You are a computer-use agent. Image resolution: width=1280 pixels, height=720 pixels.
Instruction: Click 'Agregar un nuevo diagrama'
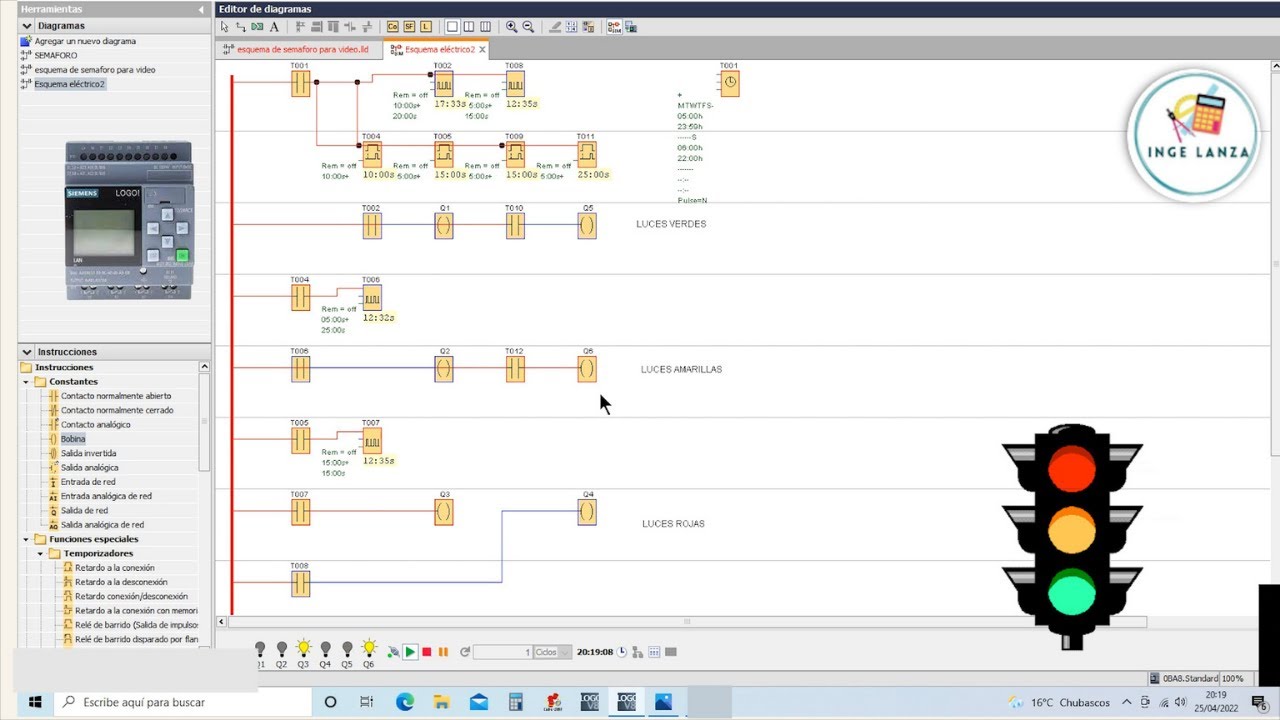[85, 41]
